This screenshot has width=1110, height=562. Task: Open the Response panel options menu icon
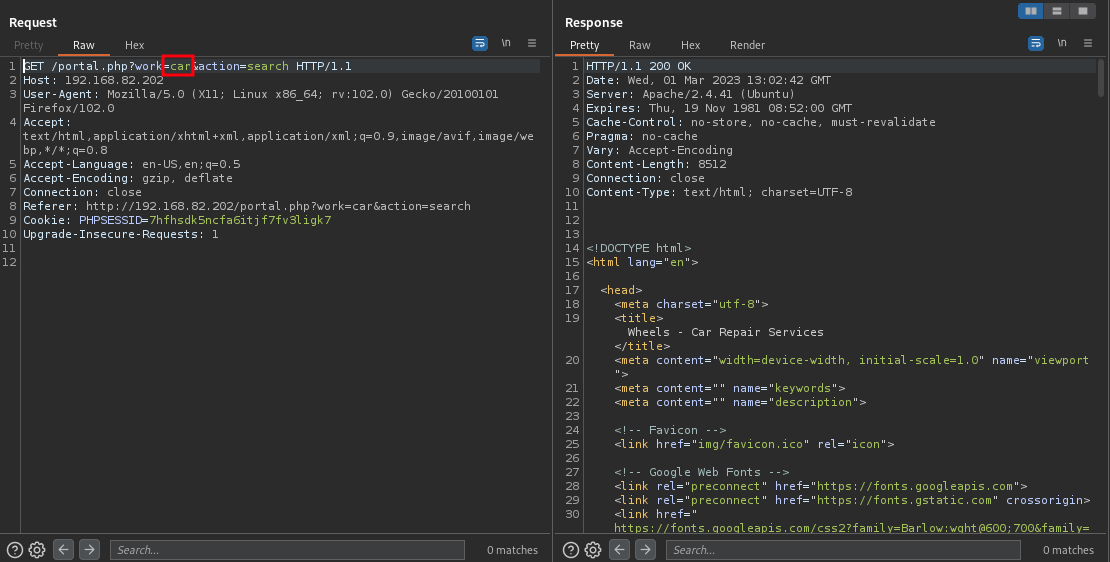1087,43
